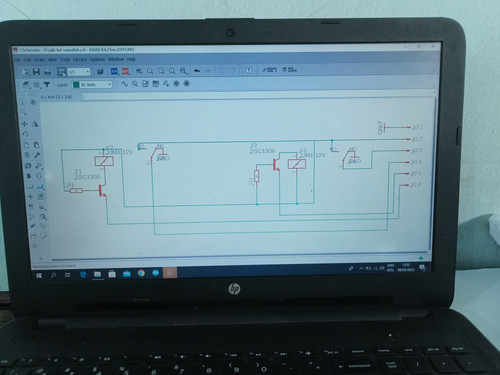Click the Switch to Board icon
The image size is (500, 375).
pyautogui.click(x=62, y=72)
